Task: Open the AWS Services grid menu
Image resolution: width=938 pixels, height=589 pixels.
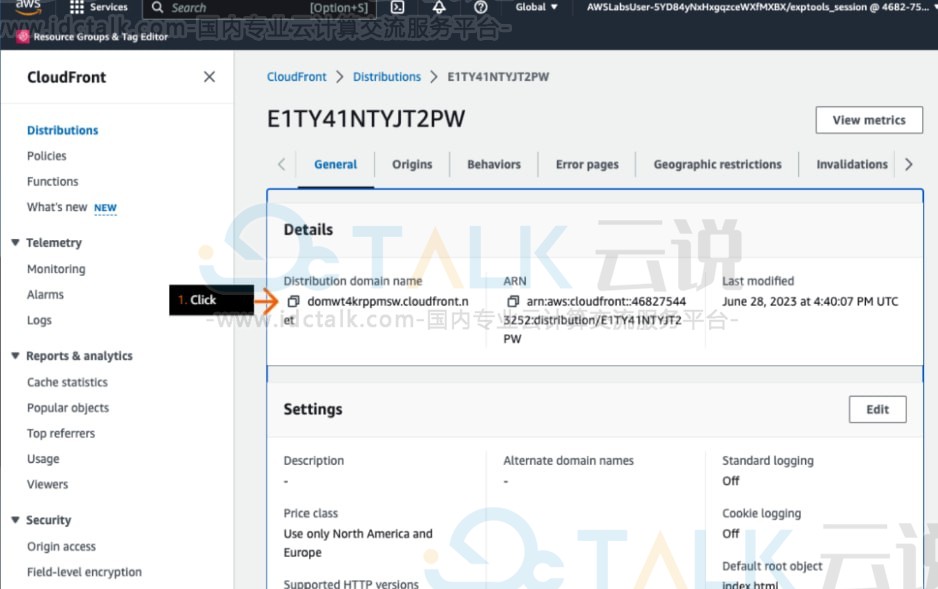Action: 77,7
